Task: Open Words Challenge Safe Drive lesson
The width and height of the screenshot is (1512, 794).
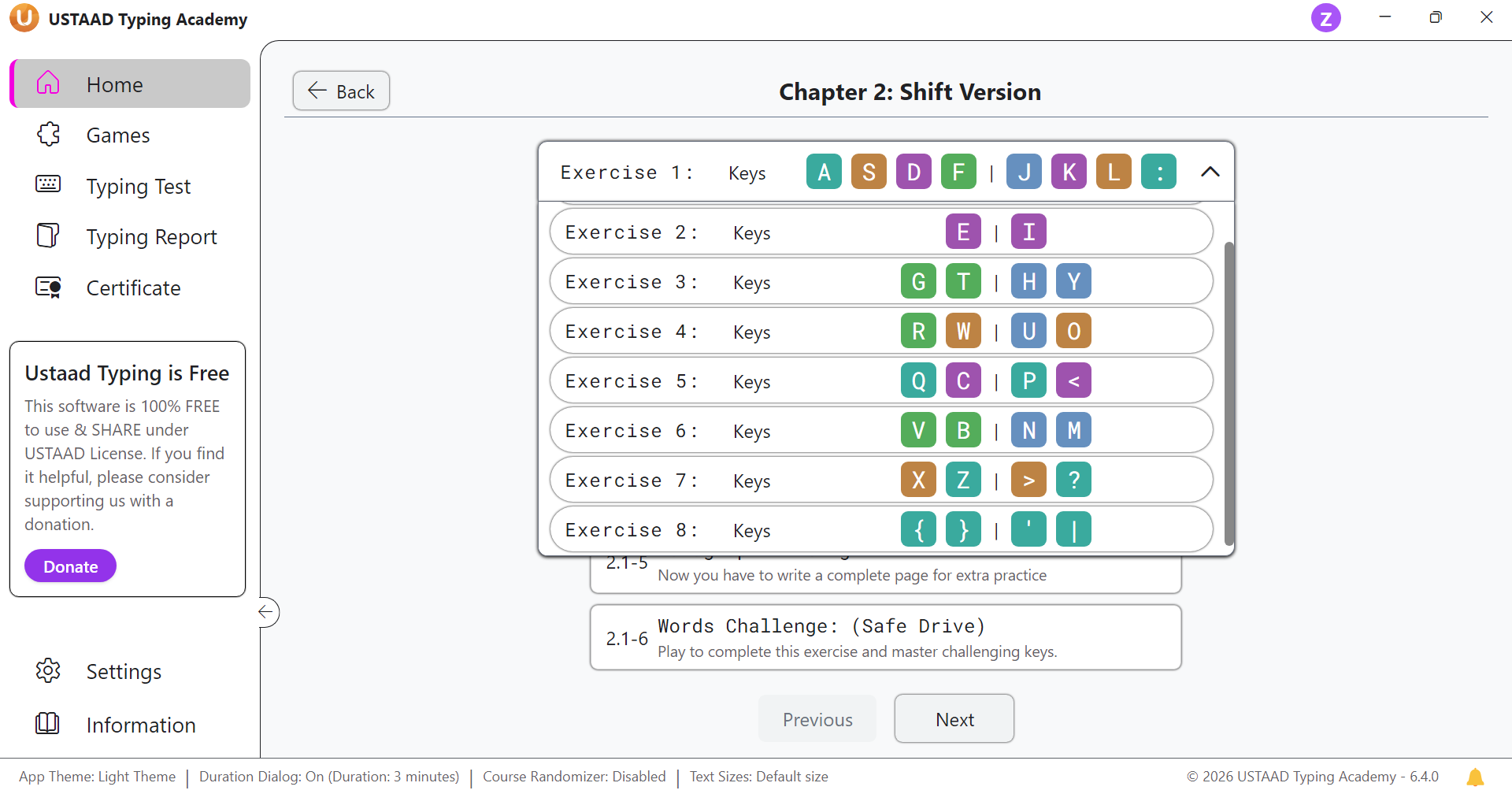Action: (x=885, y=638)
